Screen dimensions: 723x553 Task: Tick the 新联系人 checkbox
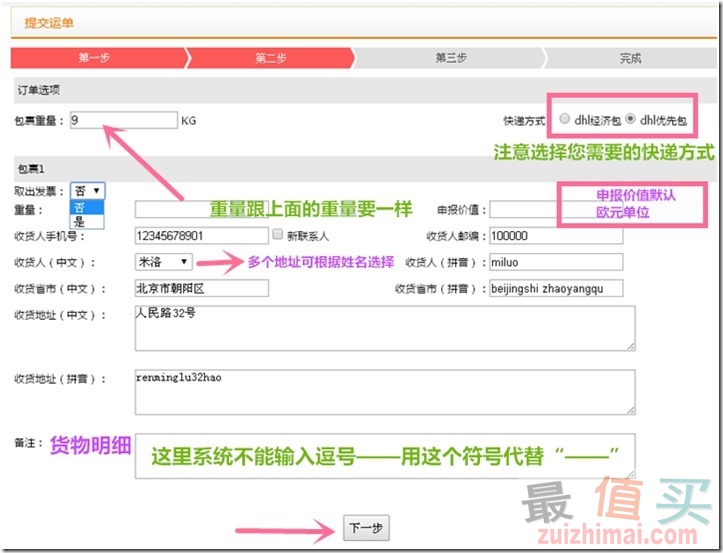coord(278,234)
